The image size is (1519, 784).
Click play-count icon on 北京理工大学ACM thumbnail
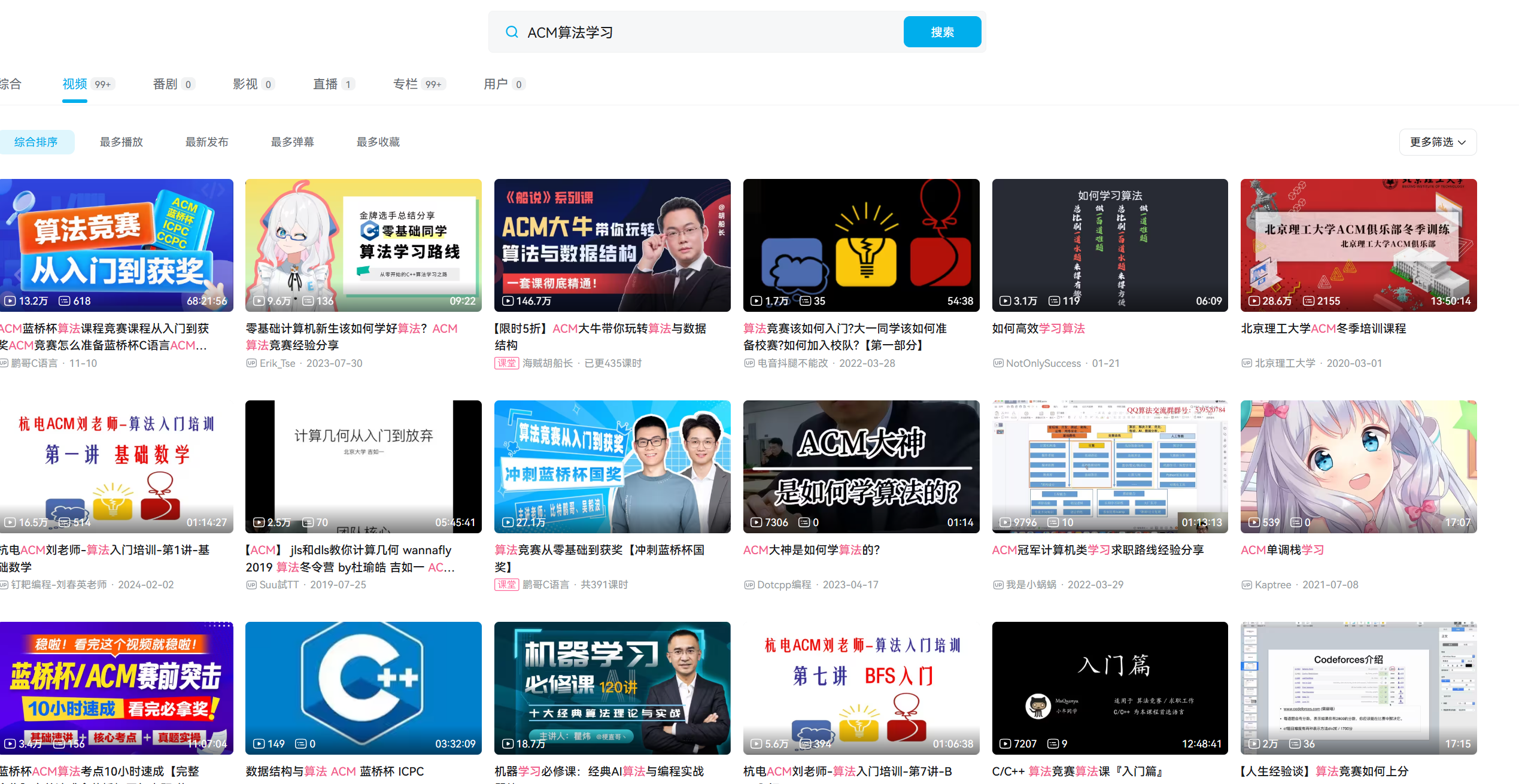1254,301
